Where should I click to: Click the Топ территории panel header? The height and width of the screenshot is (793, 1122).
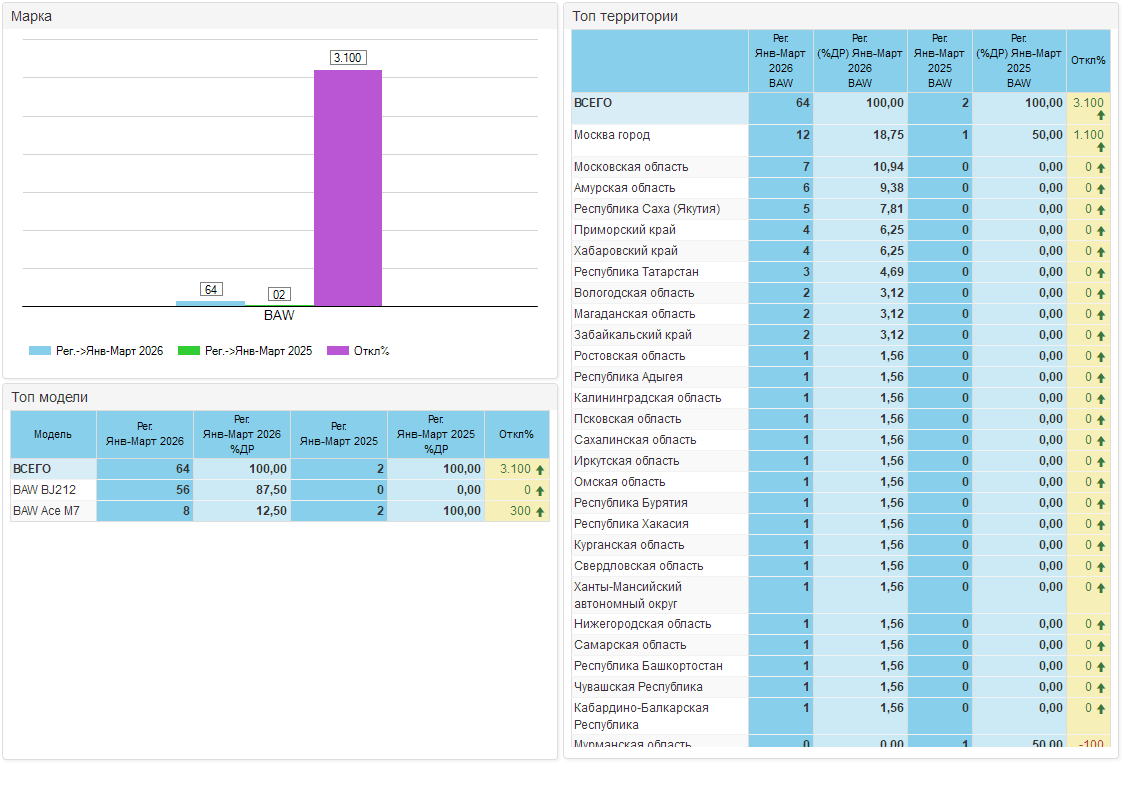pos(626,16)
